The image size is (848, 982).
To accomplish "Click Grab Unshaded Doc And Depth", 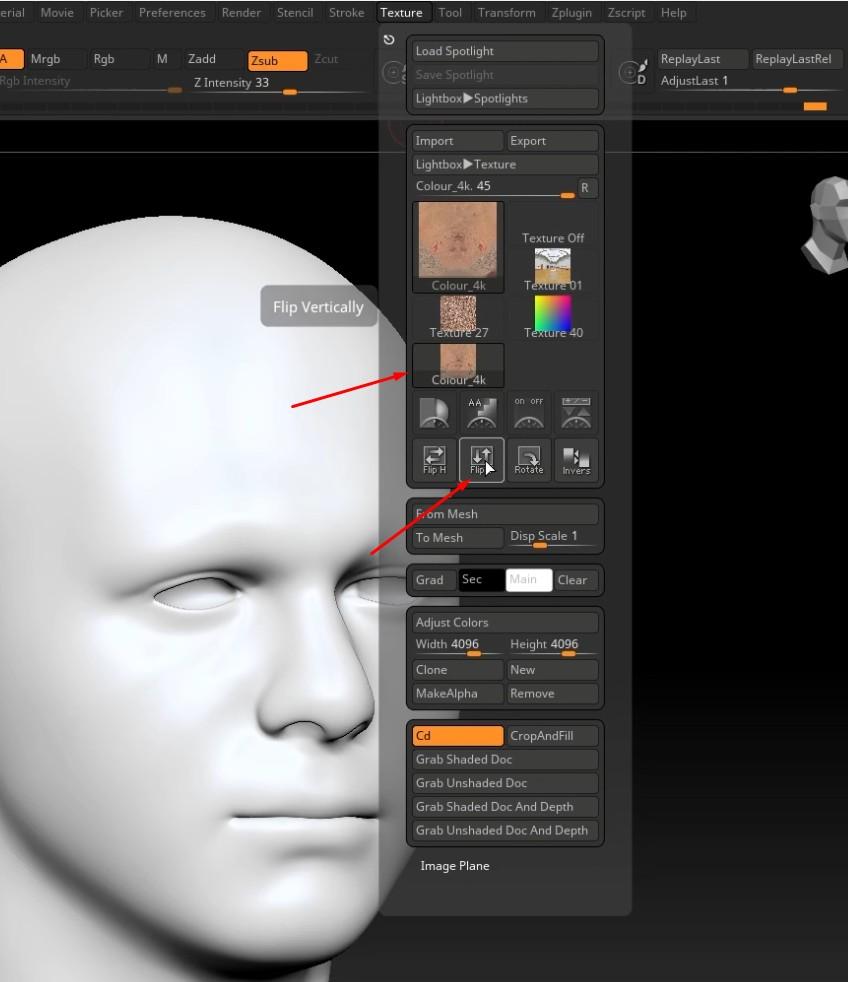I will point(505,830).
